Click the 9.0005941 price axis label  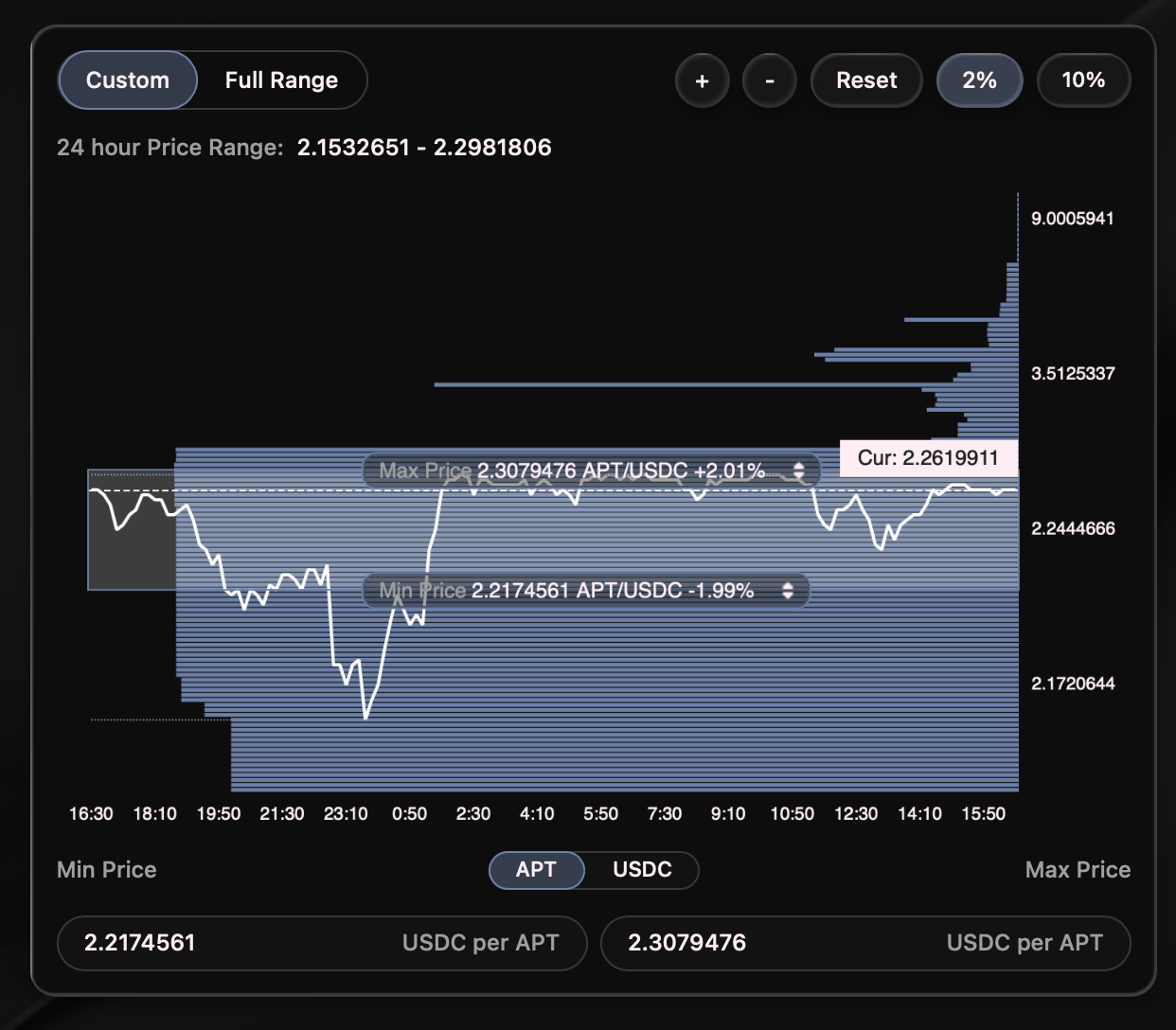1072,219
